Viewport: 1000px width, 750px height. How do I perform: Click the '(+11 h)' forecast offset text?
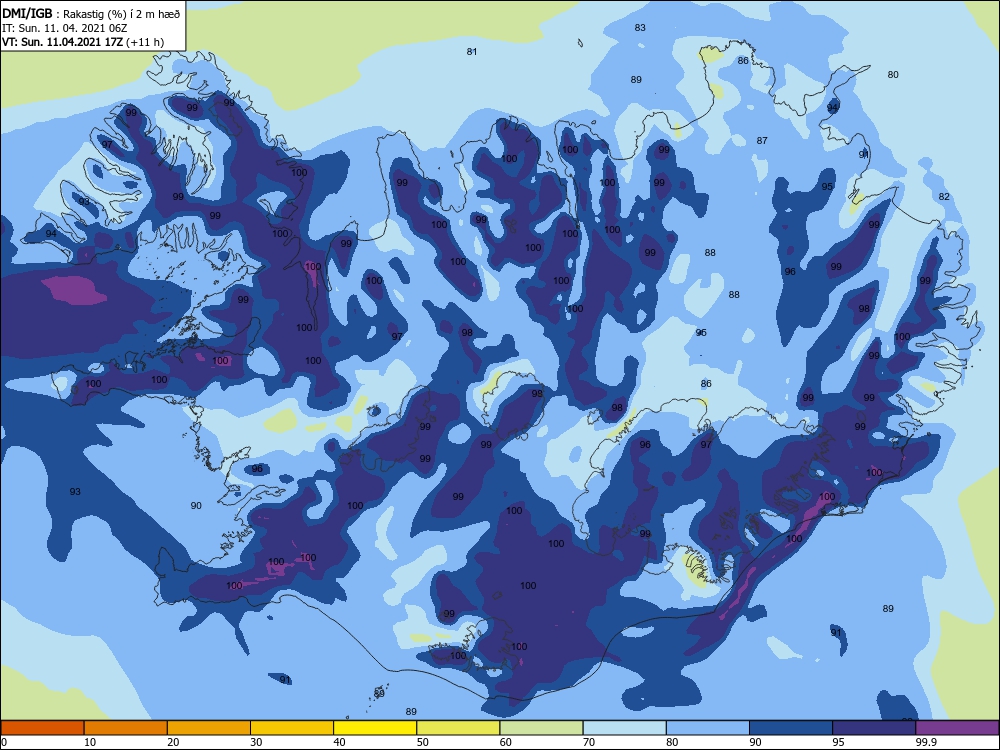145,42
